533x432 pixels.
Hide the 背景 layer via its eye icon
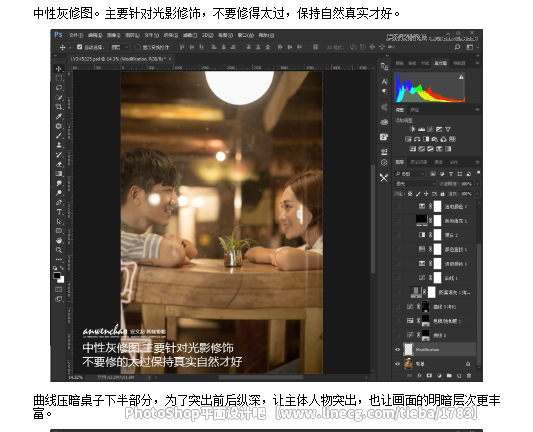coord(397,364)
